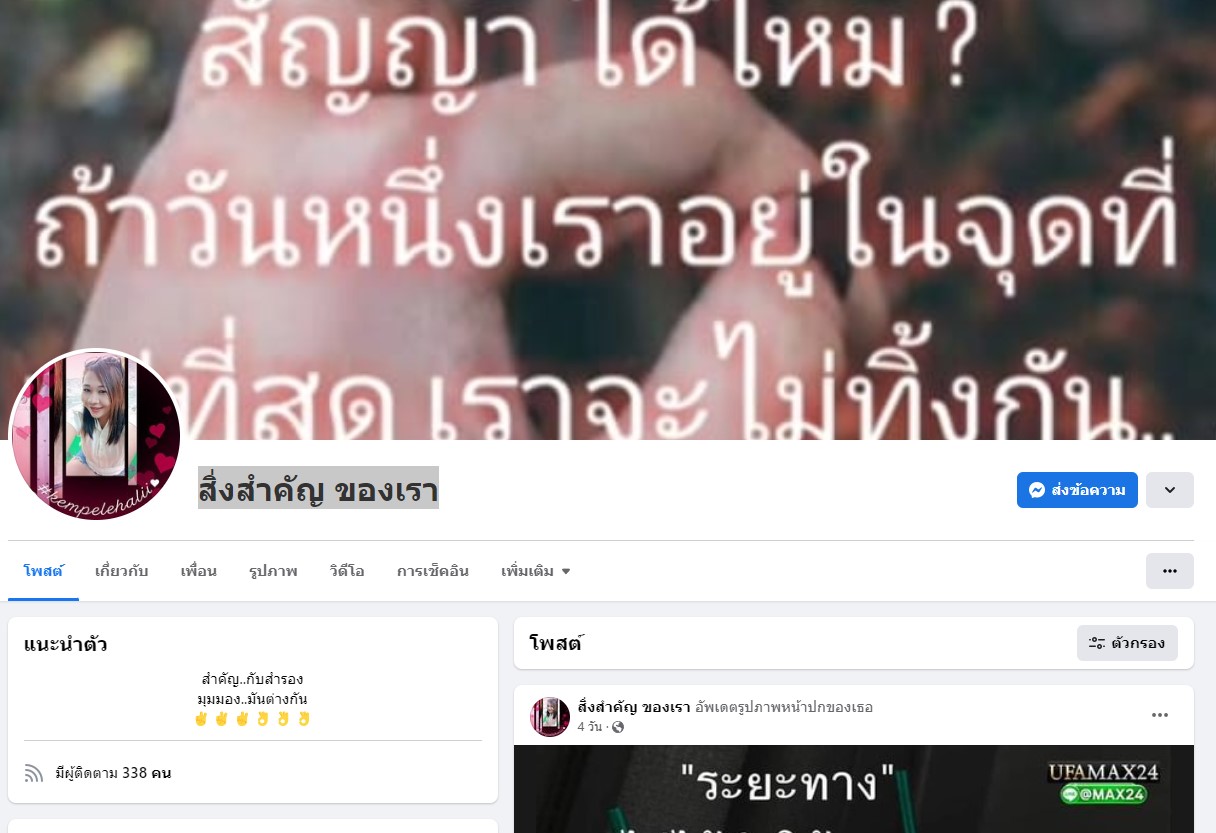Viewport: 1216px width, 833px height.
Task: Switch to the เกี่ยวกับ tab
Action: coord(122,571)
